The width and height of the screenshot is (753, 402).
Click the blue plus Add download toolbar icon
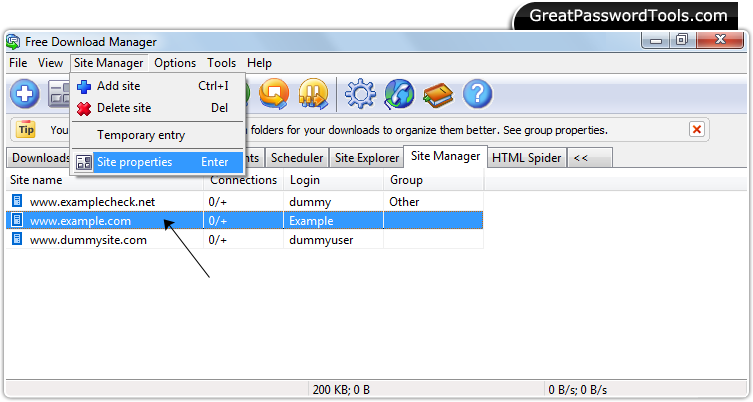24,93
